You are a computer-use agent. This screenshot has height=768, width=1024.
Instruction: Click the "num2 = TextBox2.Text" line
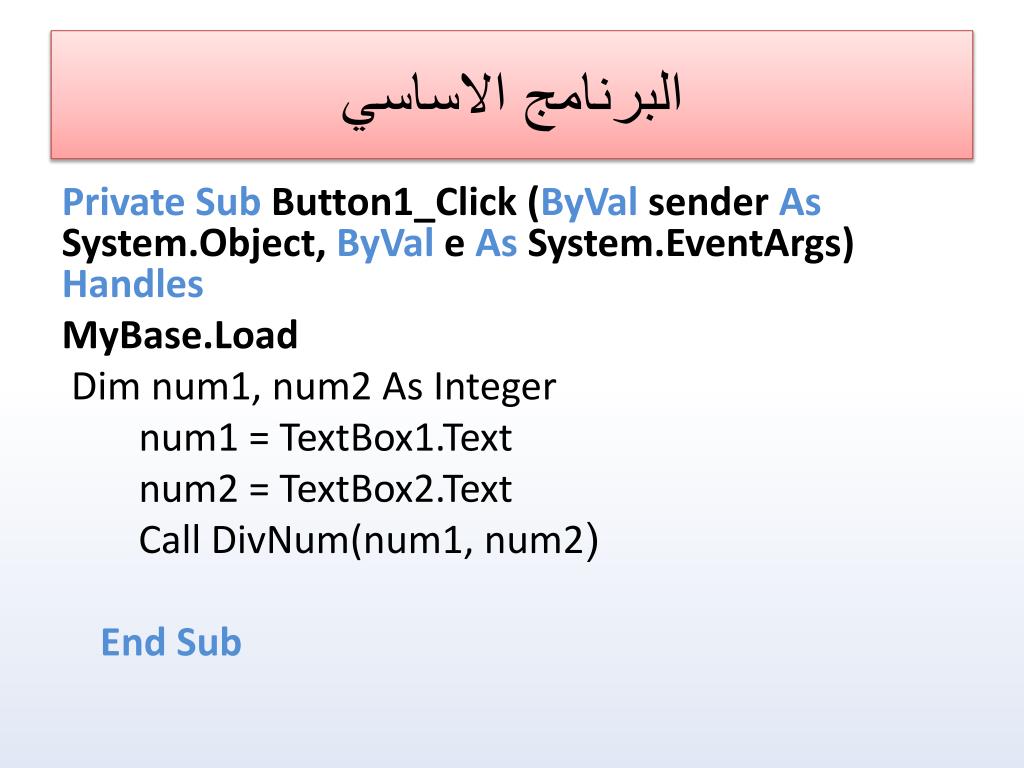click(x=325, y=489)
